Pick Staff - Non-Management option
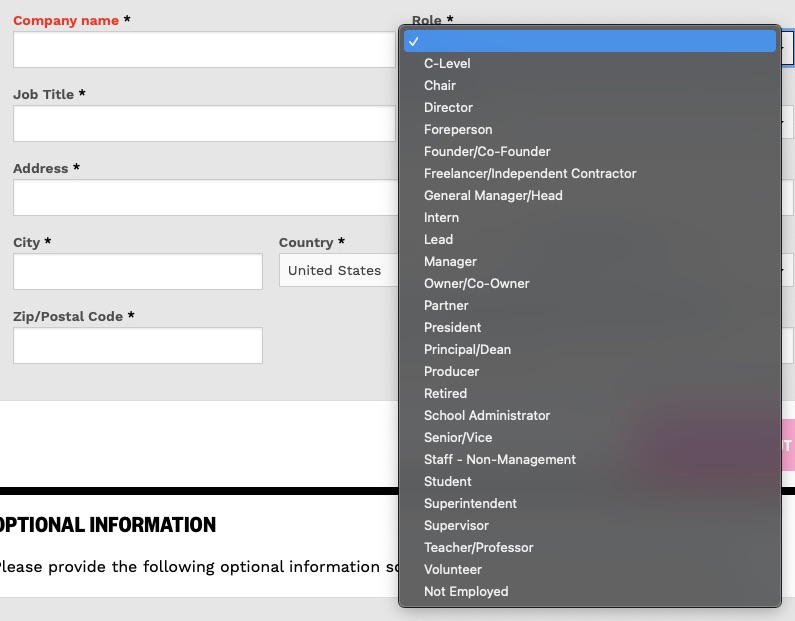The width and height of the screenshot is (795, 621). click(500, 459)
